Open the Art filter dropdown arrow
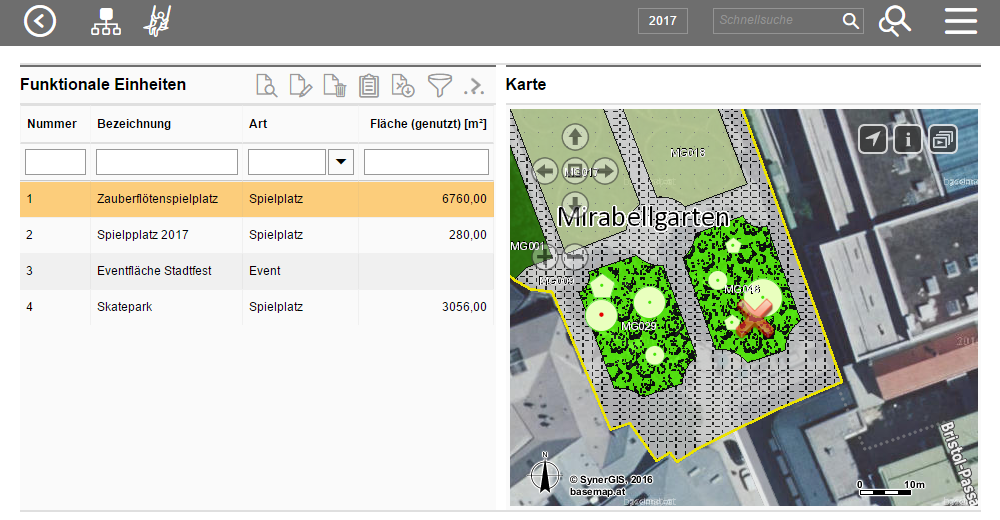 (x=341, y=162)
